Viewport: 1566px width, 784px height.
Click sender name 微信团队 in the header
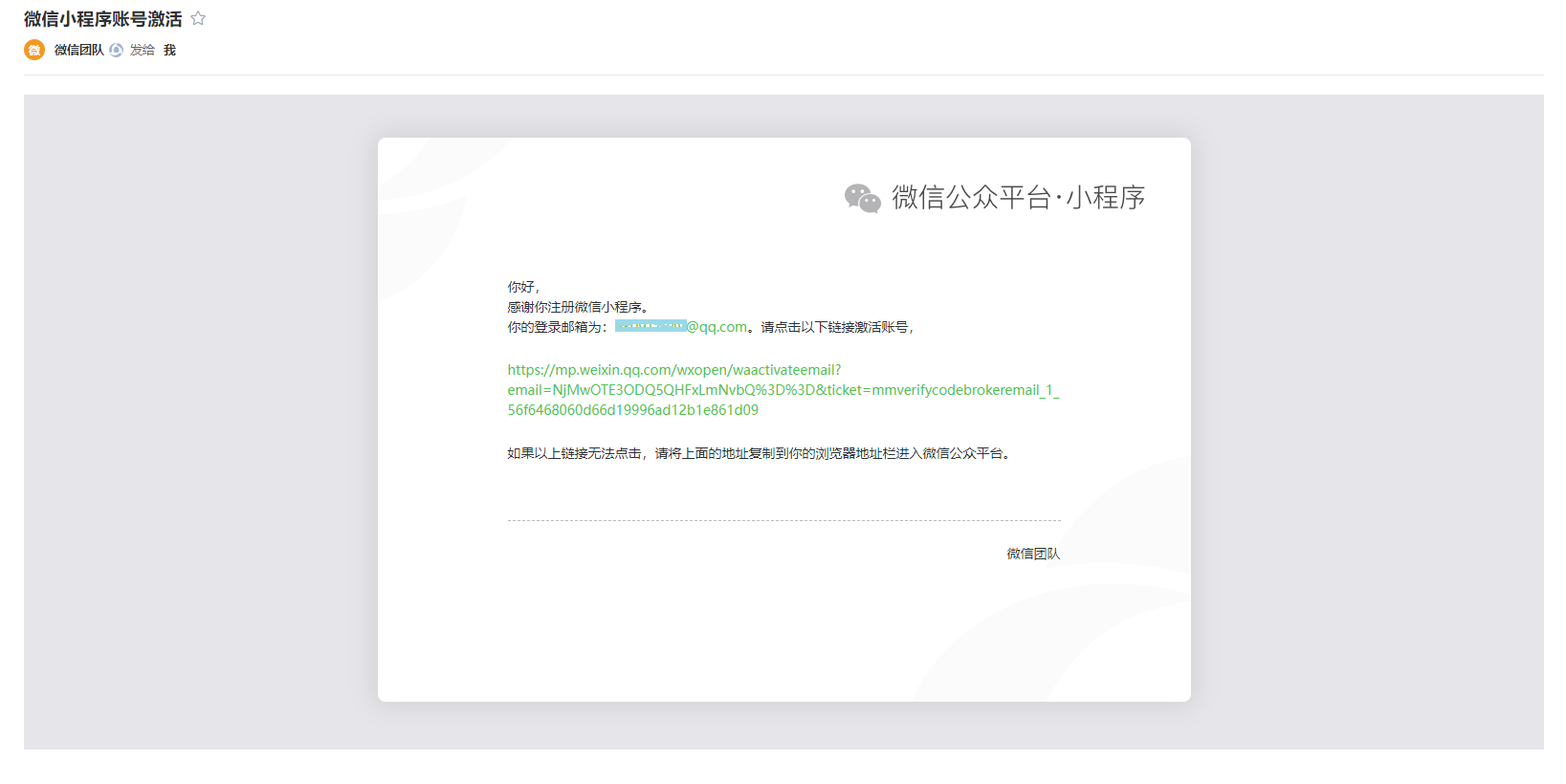click(x=78, y=50)
